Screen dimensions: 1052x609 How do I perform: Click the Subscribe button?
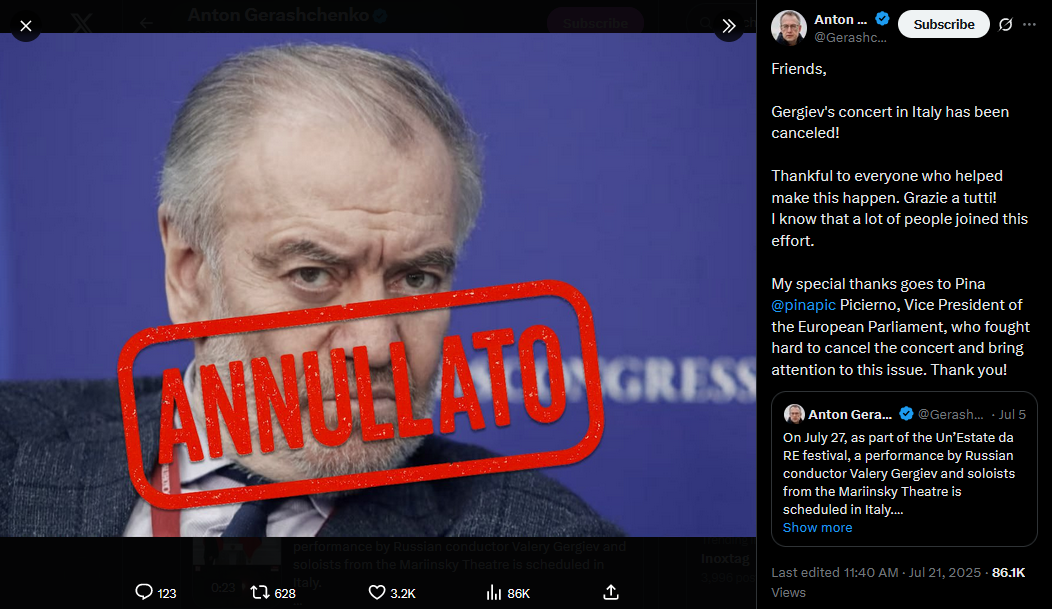click(943, 24)
